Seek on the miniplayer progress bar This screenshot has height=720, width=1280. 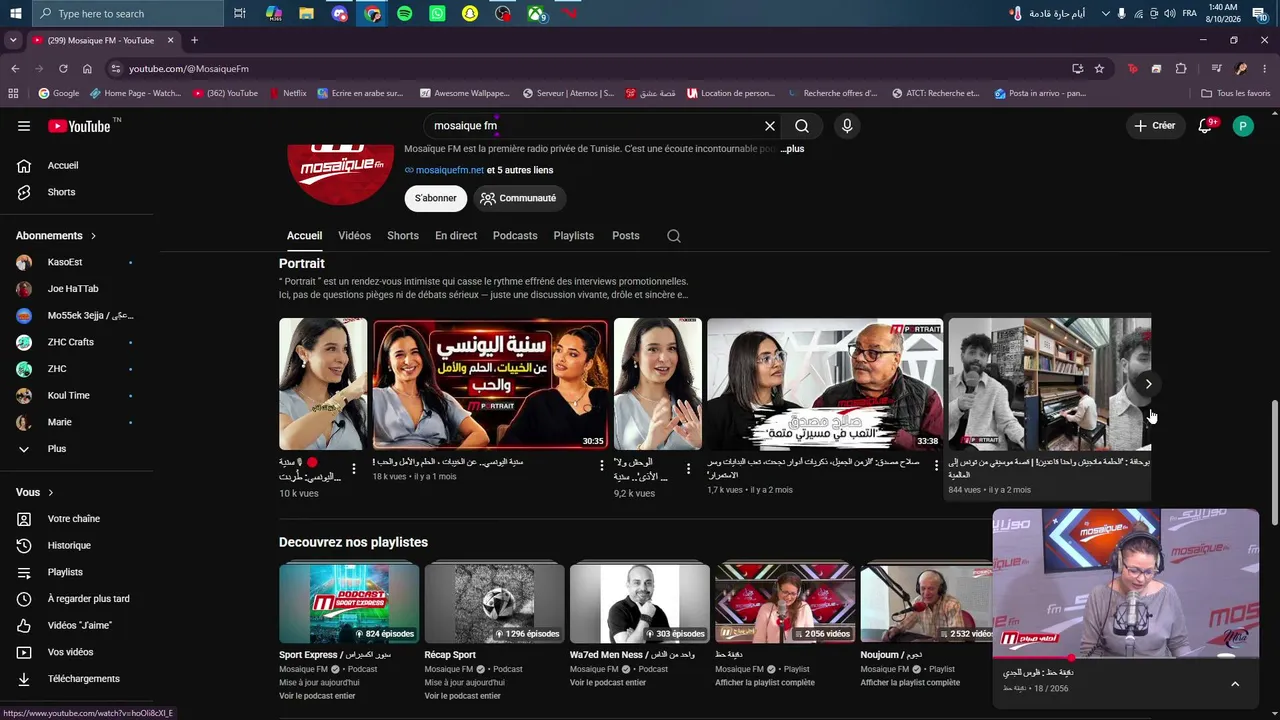(x=1126, y=658)
